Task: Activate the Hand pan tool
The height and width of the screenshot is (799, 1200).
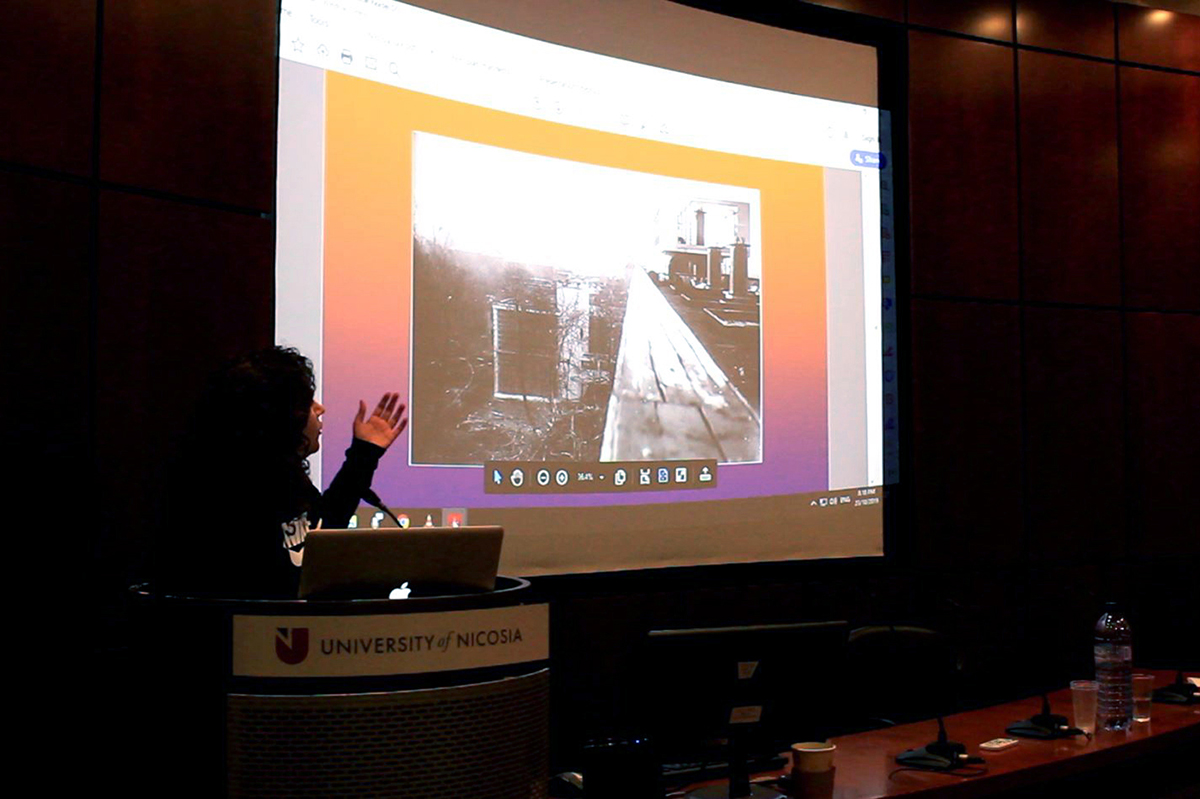Action: 517,477
